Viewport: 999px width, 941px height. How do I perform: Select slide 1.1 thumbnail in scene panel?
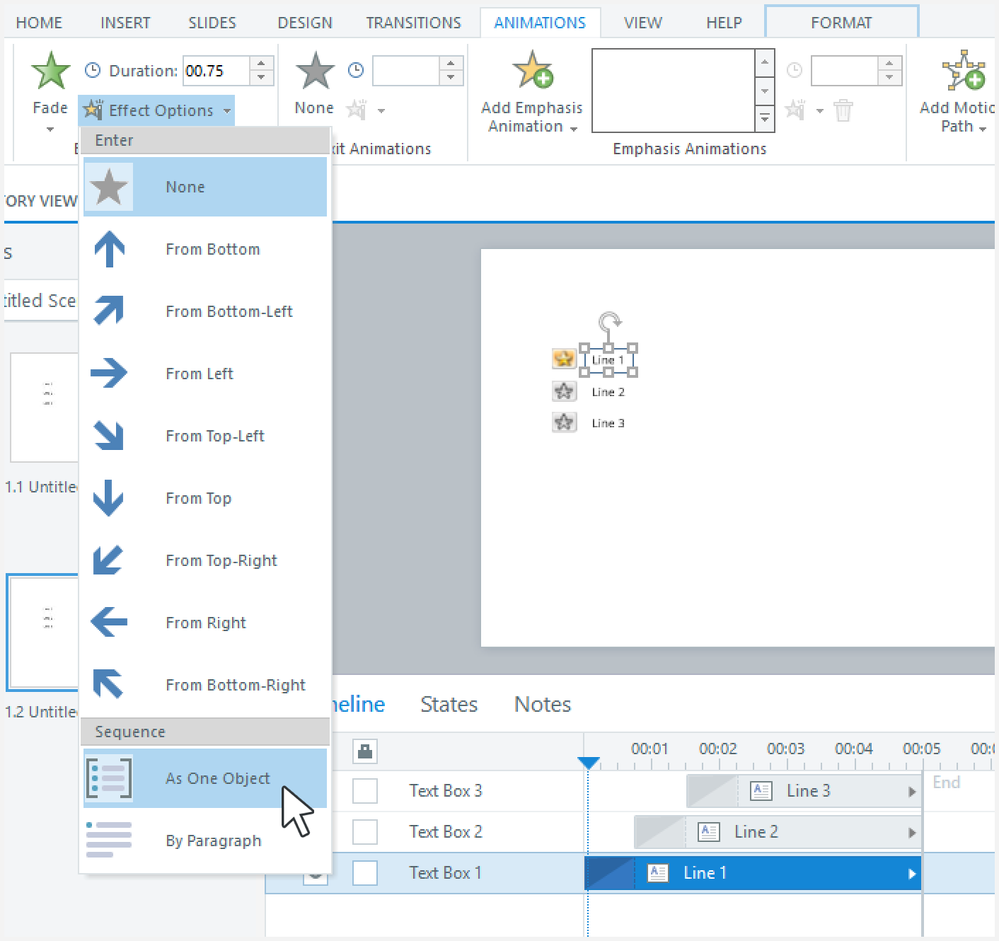tap(43, 408)
